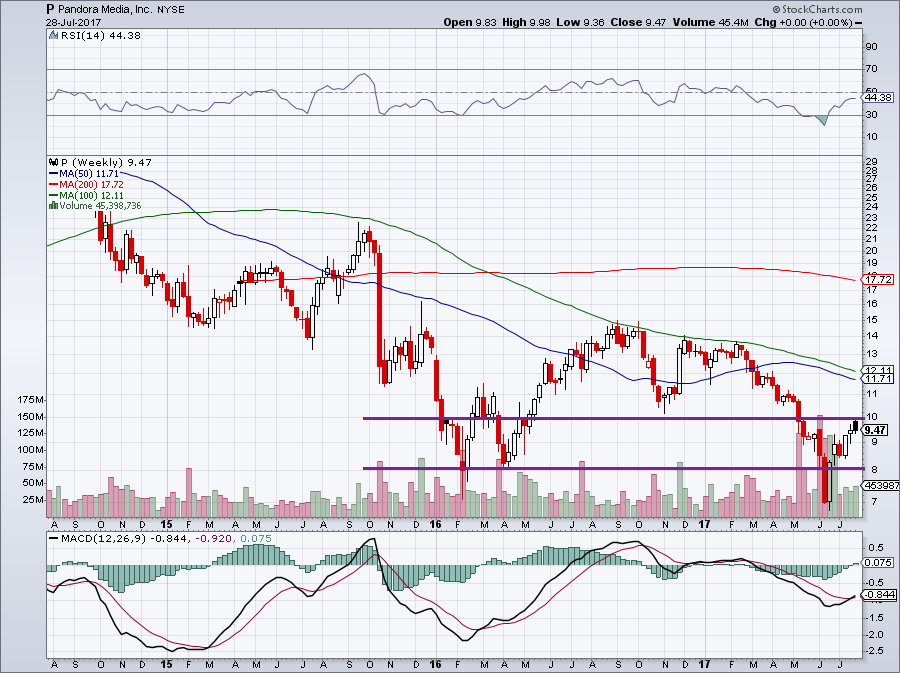This screenshot has height=673, width=900.
Task: Click the 28-Jul-2017 date label
Action: coord(73,22)
